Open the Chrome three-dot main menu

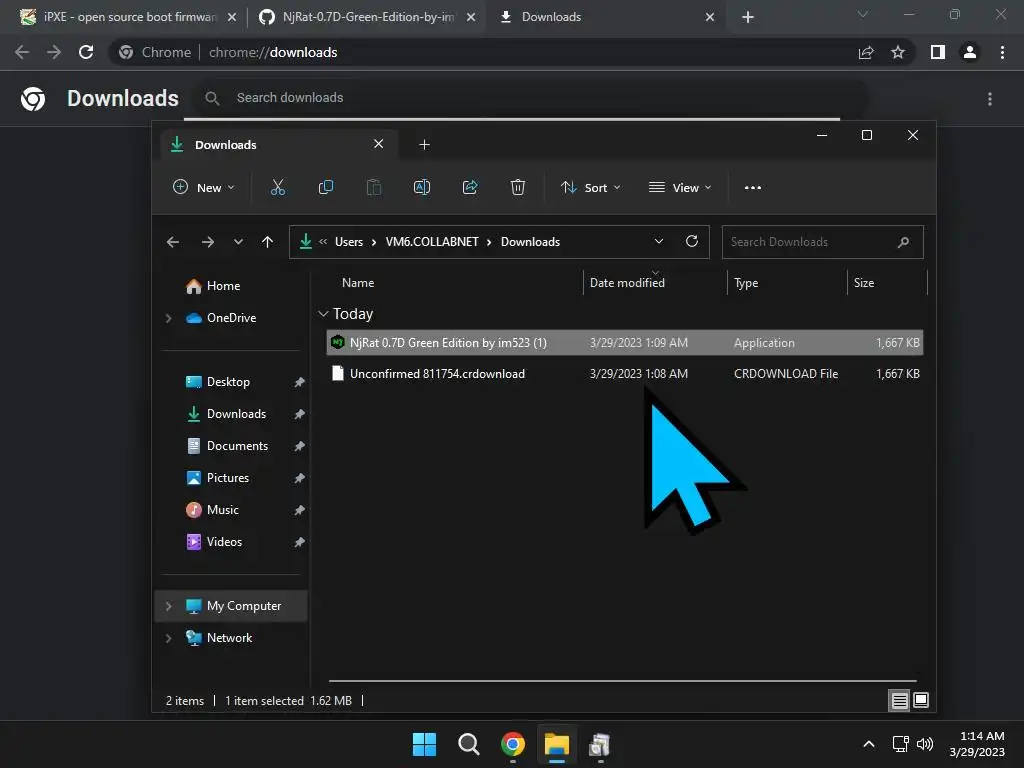[1002, 52]
